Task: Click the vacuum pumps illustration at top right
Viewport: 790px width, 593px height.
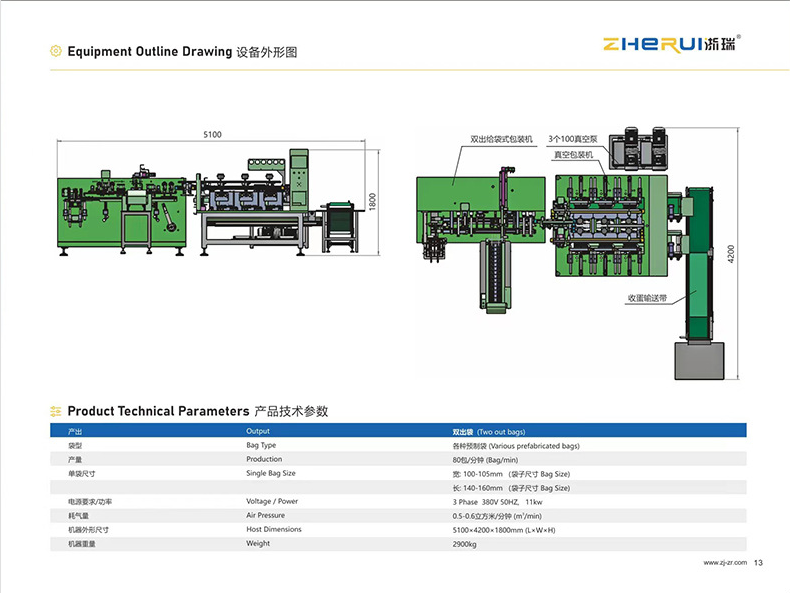Action: pos(639,149)
